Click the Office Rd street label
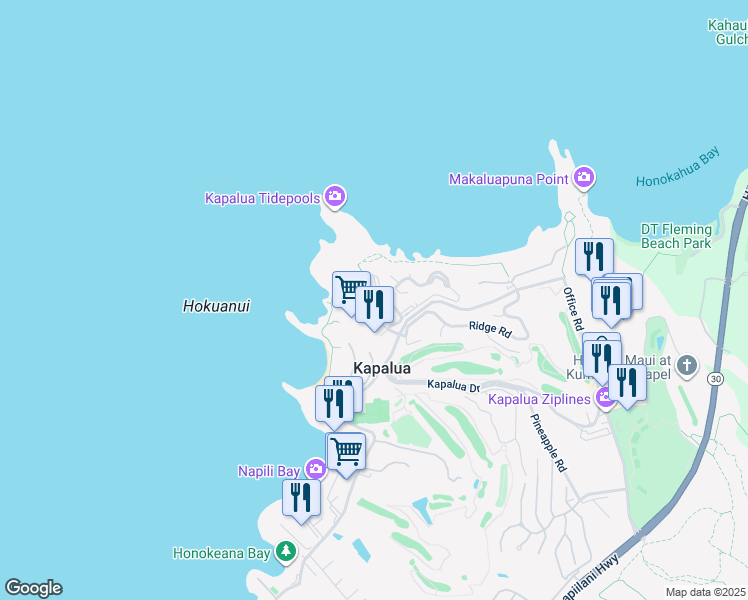Screen dimensions: 748x600 coord(573,309)
